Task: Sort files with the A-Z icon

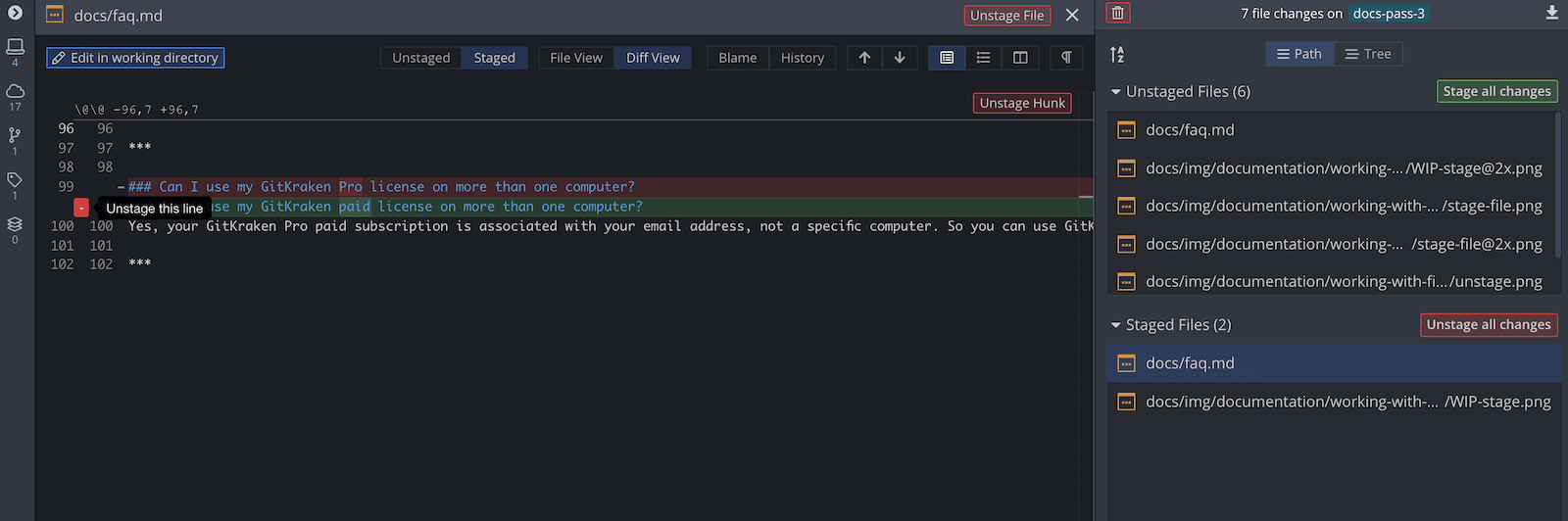Action: (1117, 54)
